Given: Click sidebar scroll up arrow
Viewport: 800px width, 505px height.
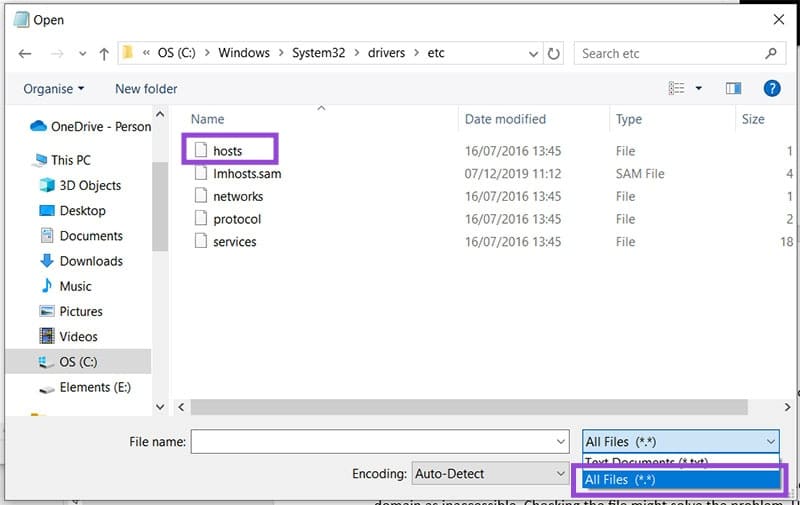Looking at the screenshot, I should tap(160, 114).
